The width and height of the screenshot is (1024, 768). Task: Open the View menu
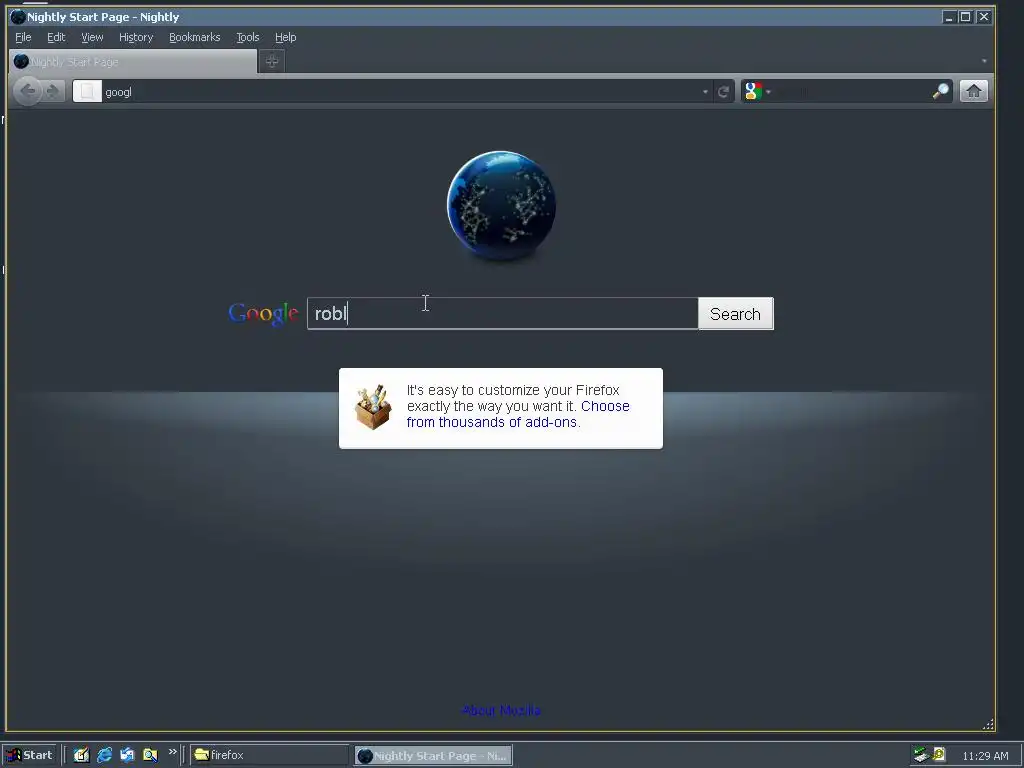(92, 37)
